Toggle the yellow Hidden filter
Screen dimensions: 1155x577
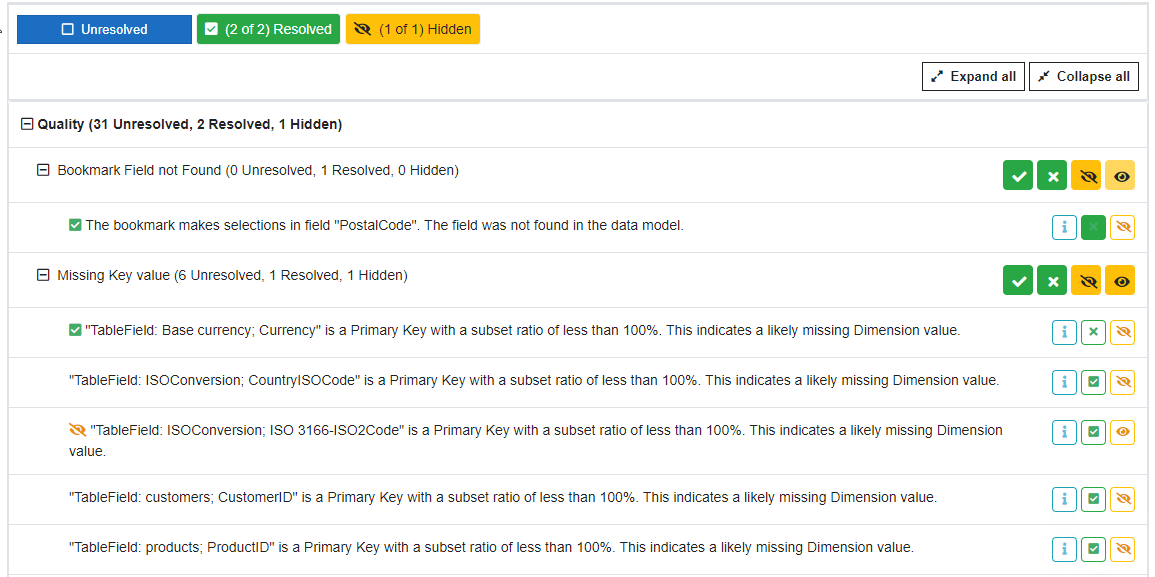413,30
